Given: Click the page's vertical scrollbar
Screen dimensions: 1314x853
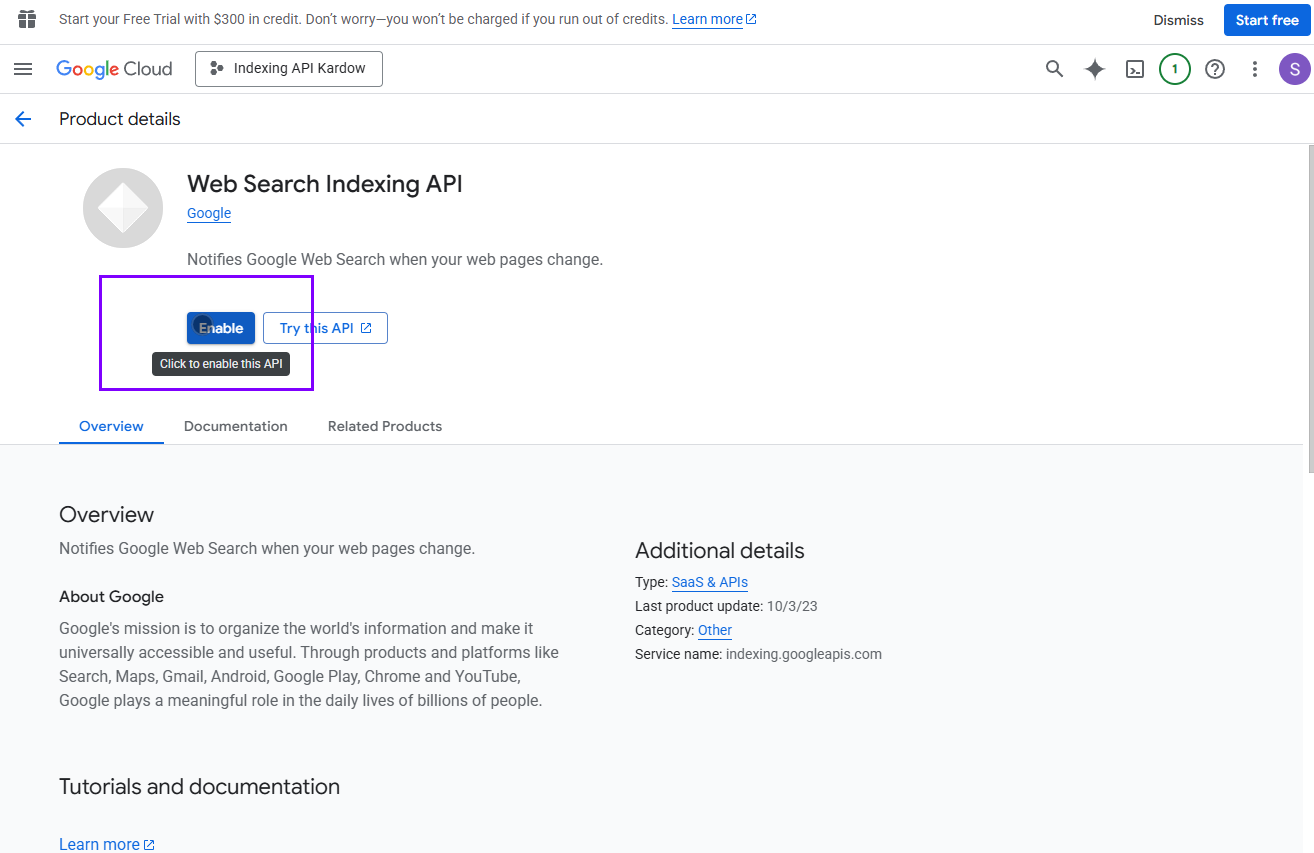Looking at the screenshot, I should tap(1310, 310).
